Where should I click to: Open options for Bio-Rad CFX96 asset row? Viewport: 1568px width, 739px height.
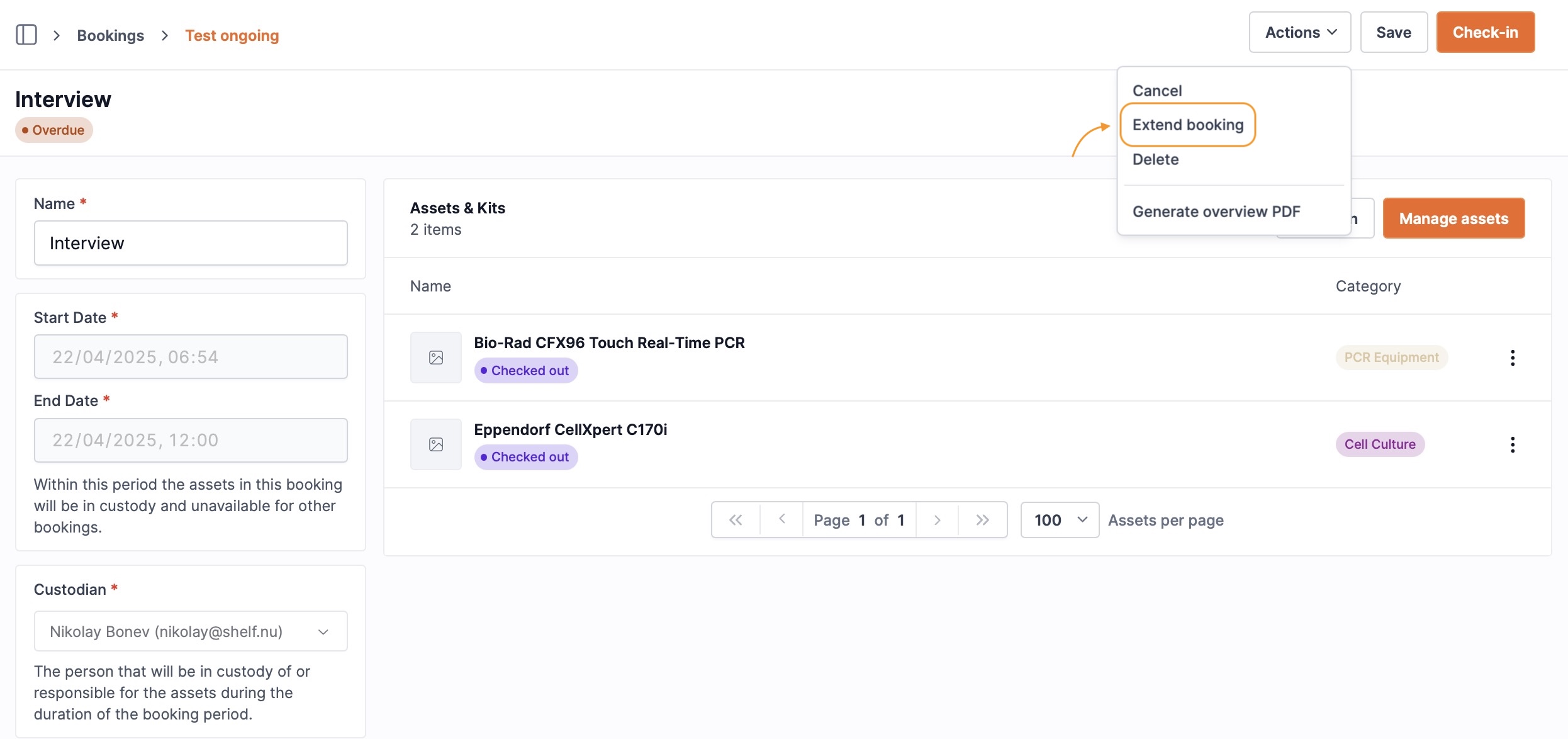point(1512,358)
